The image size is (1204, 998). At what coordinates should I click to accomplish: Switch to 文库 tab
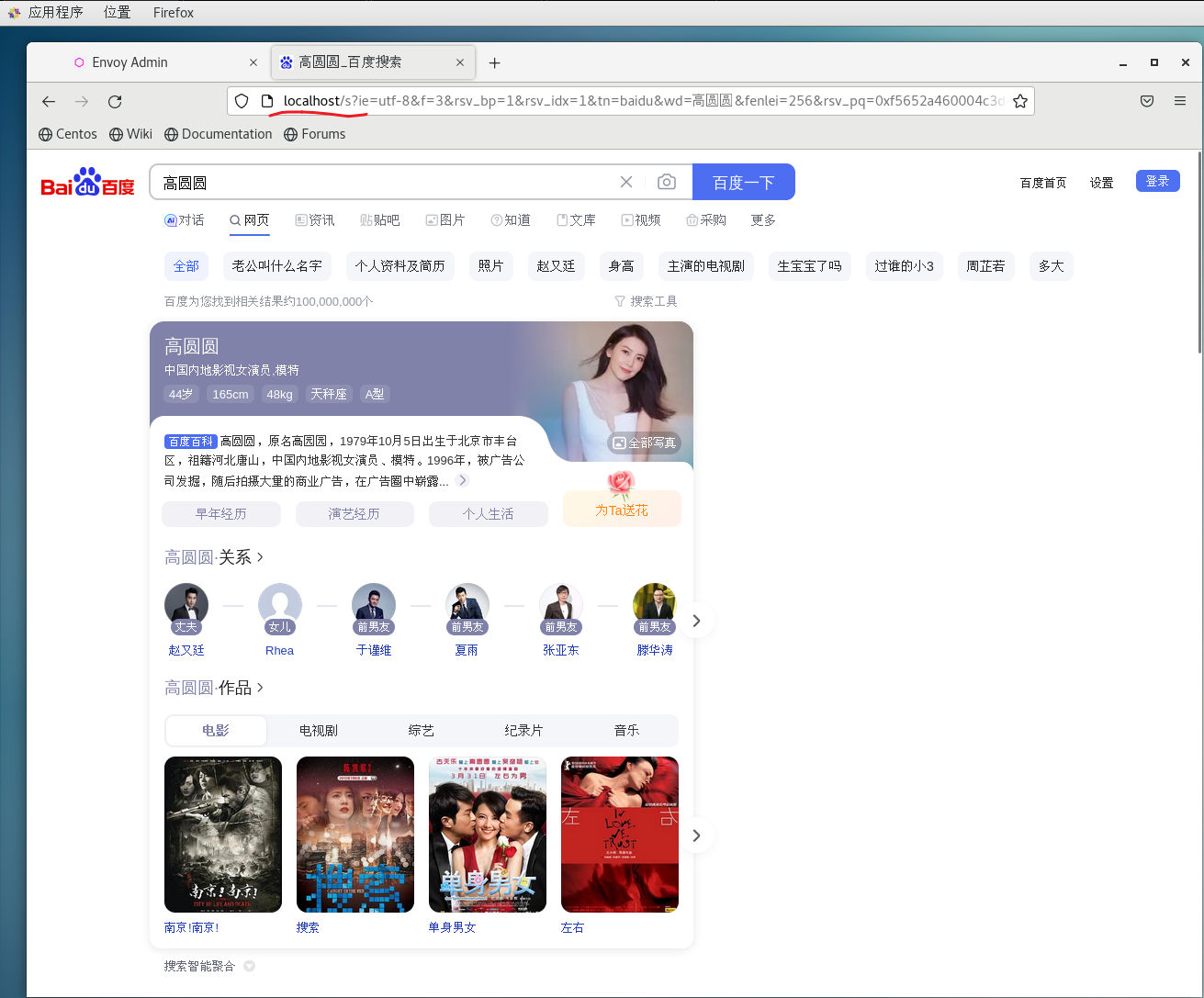(576, 220)
